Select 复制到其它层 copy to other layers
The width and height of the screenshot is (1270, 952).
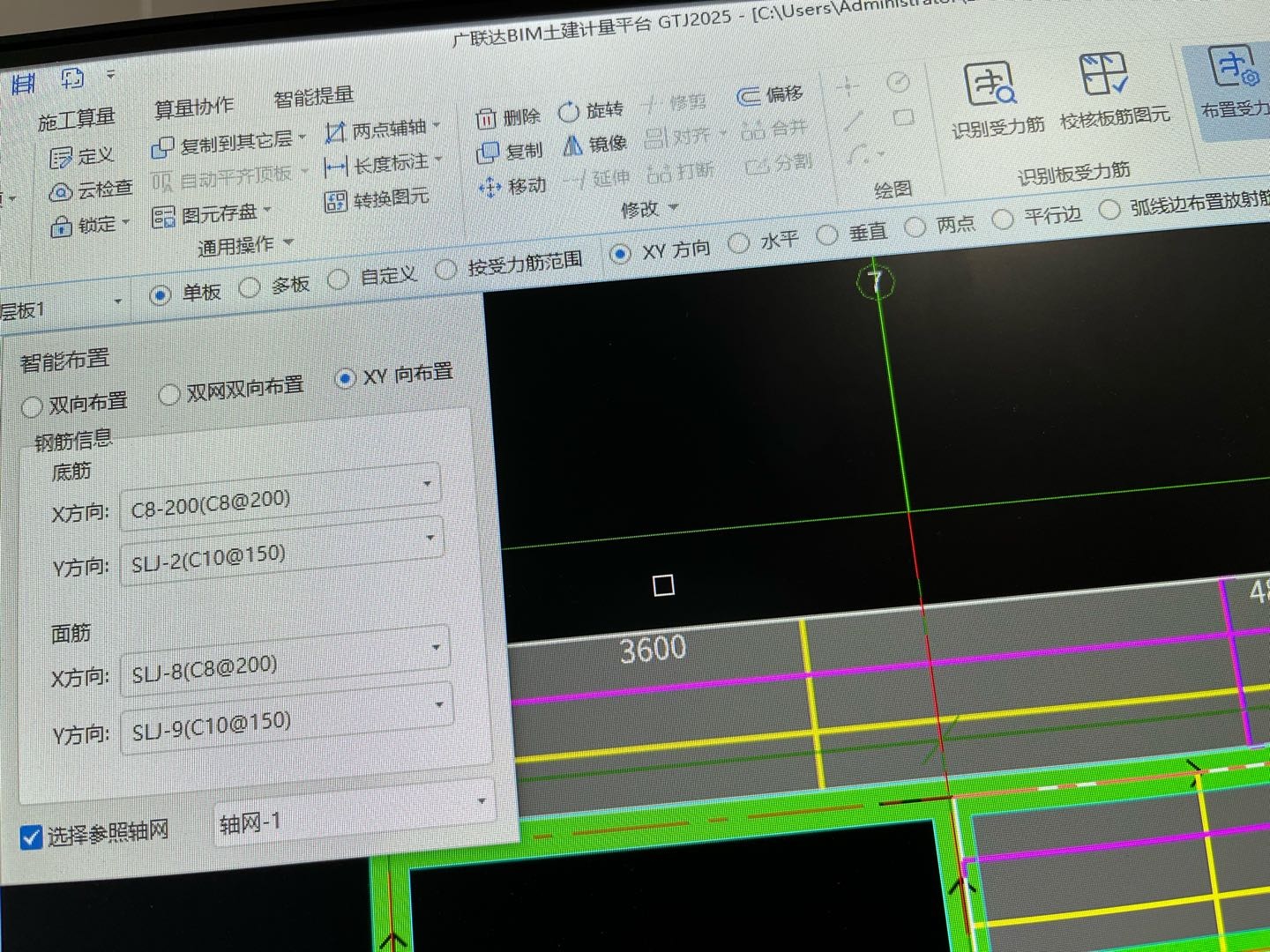click(228, 143)
